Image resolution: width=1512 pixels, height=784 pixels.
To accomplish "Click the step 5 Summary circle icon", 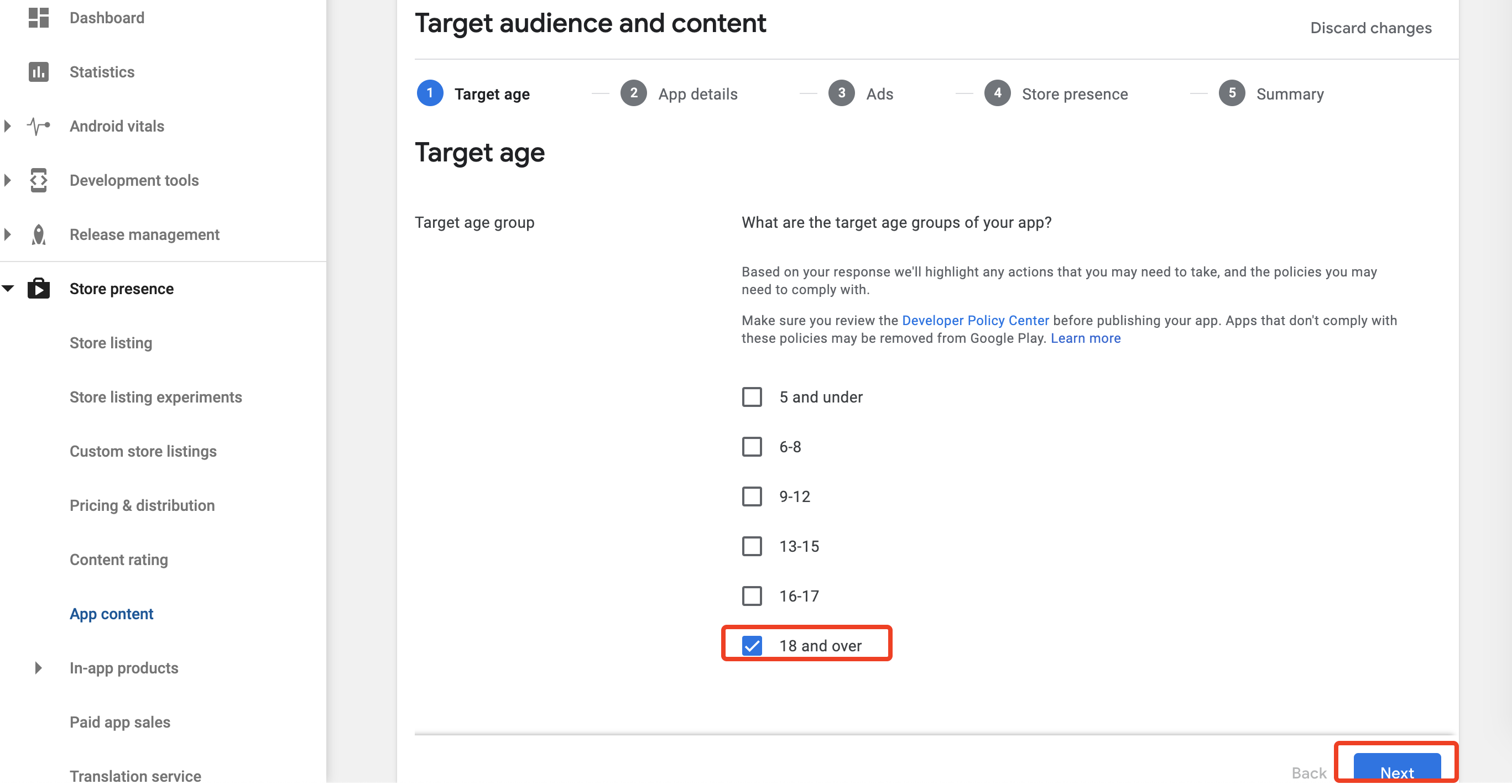I will point(1233,93).
